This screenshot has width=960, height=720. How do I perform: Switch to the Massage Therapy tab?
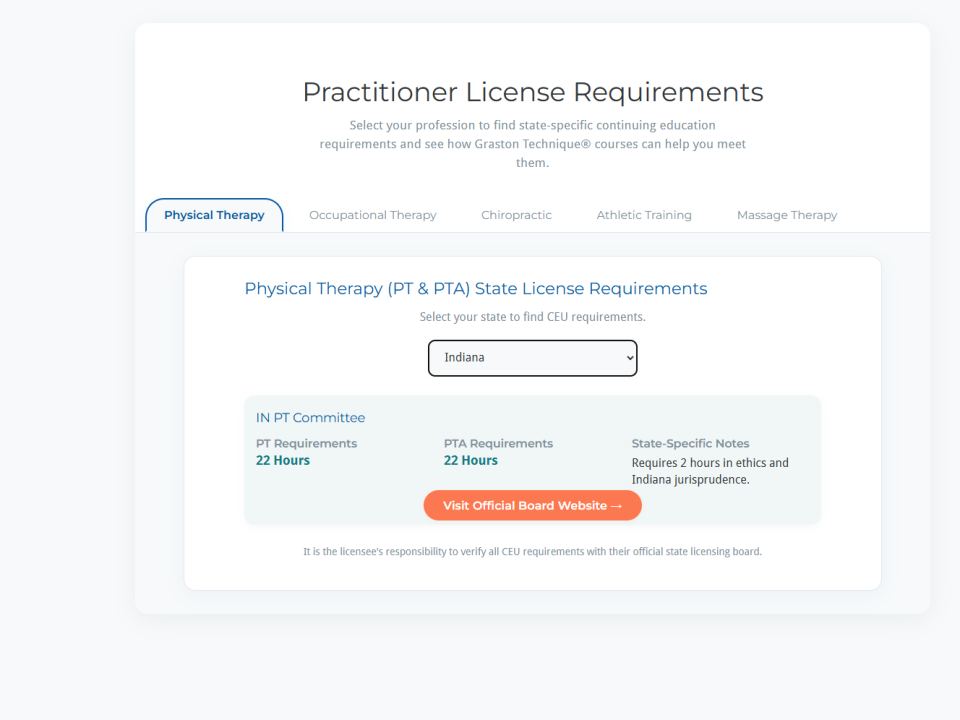(786, 214)
